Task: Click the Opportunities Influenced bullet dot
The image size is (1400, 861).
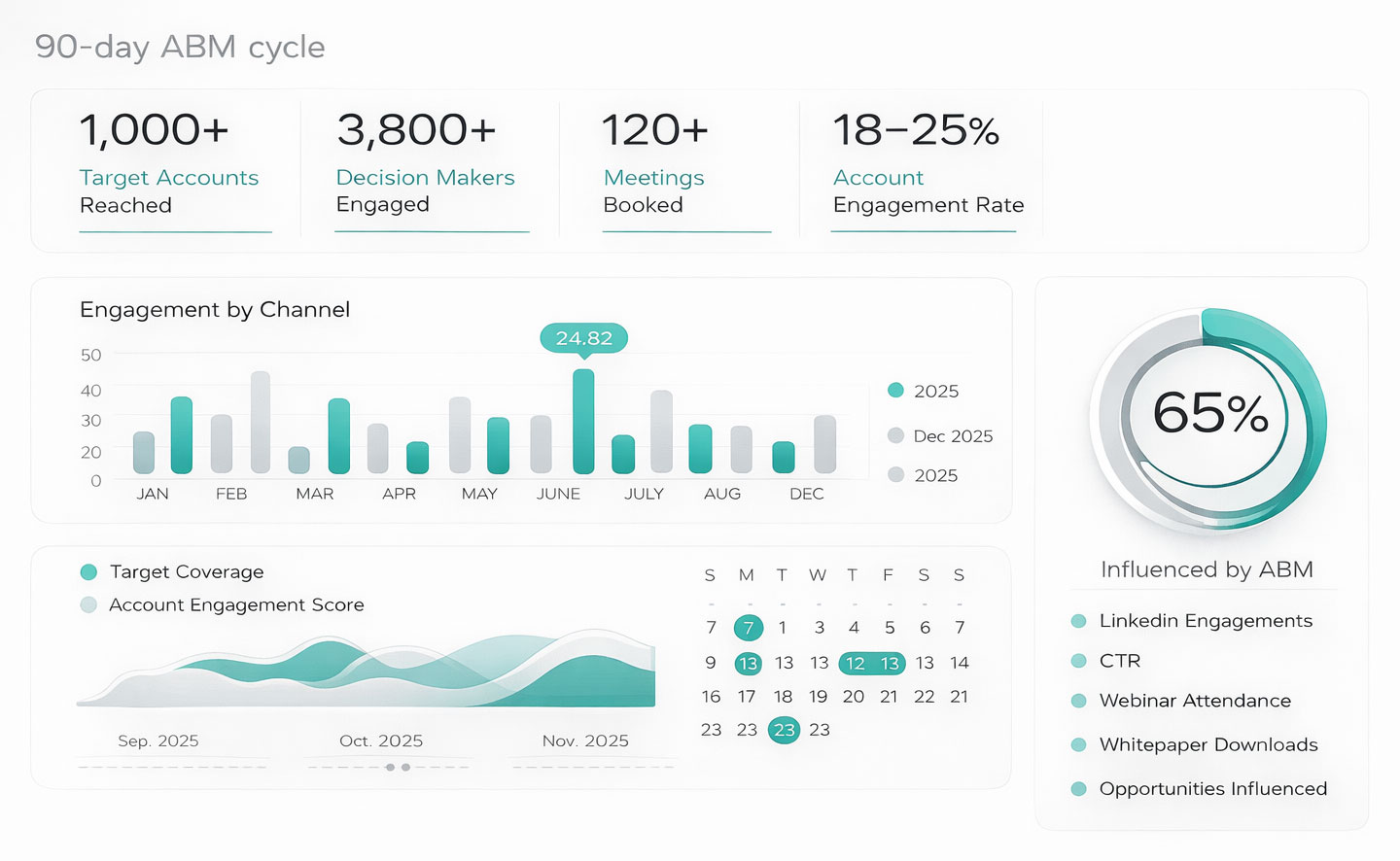Action: (x=1078, y=789)
